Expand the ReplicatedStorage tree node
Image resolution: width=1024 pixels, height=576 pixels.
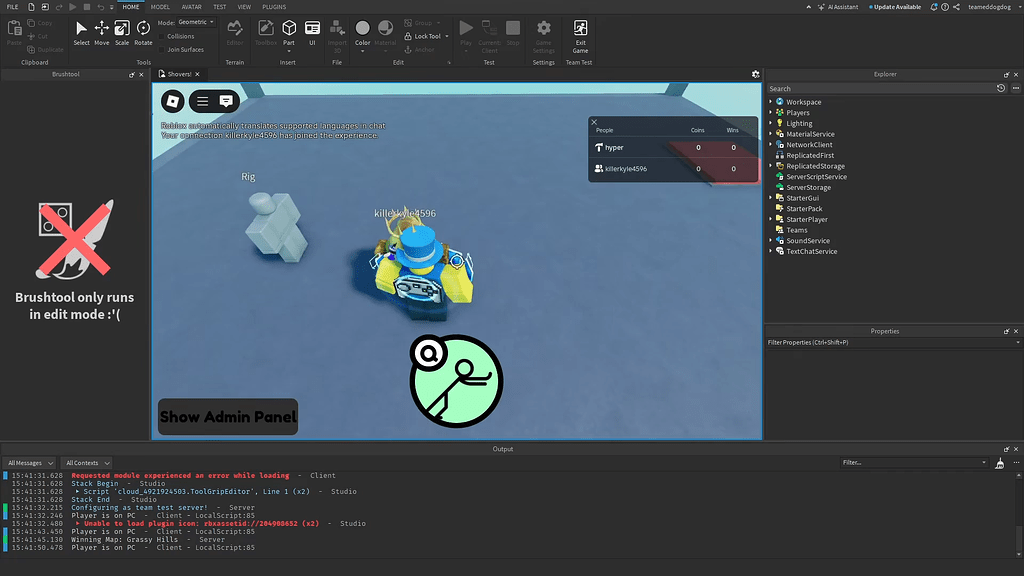tap(771, 166)
